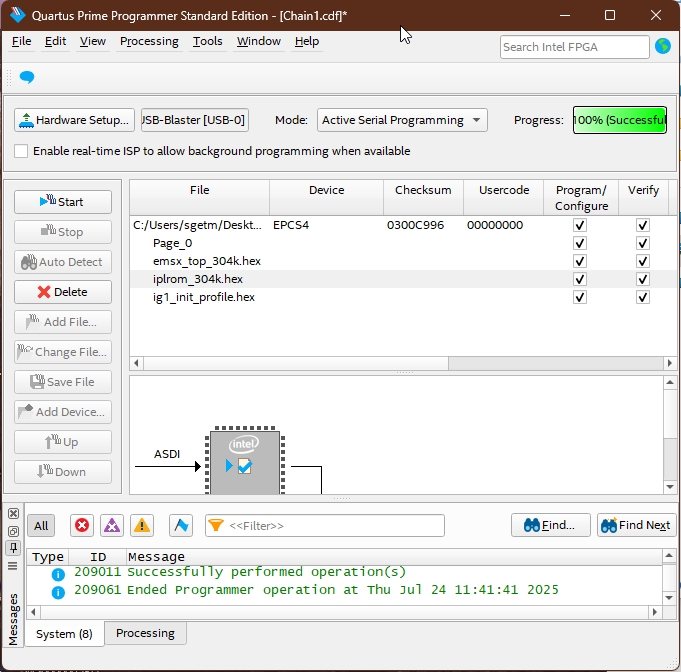Click Find Next button
Screen dimensions: 681x672
[636, 525]
